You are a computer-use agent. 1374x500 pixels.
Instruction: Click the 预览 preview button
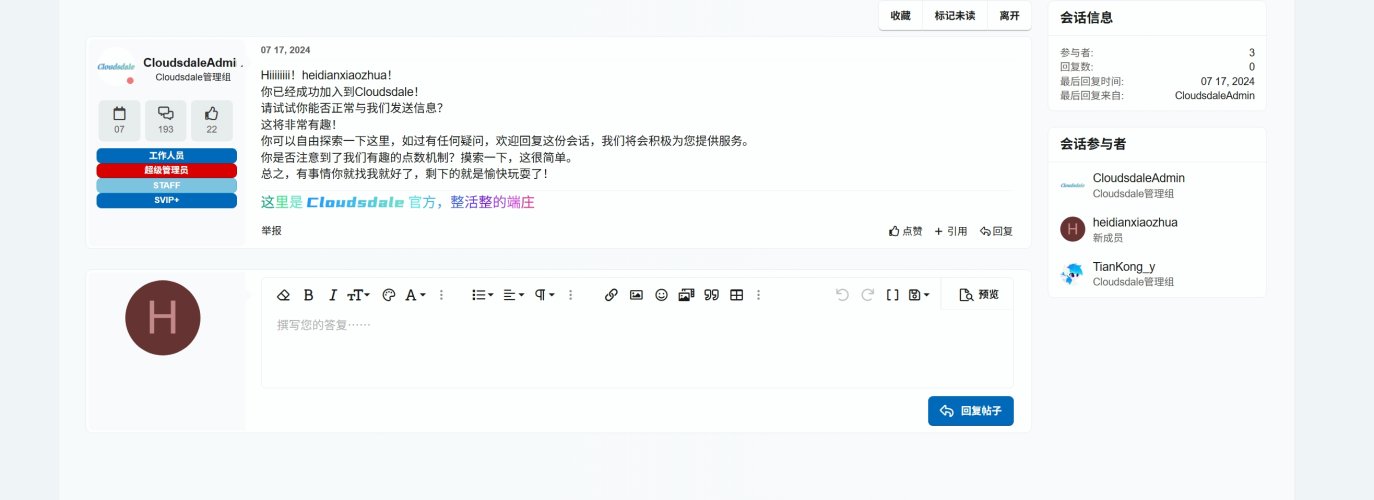(978, 295)
